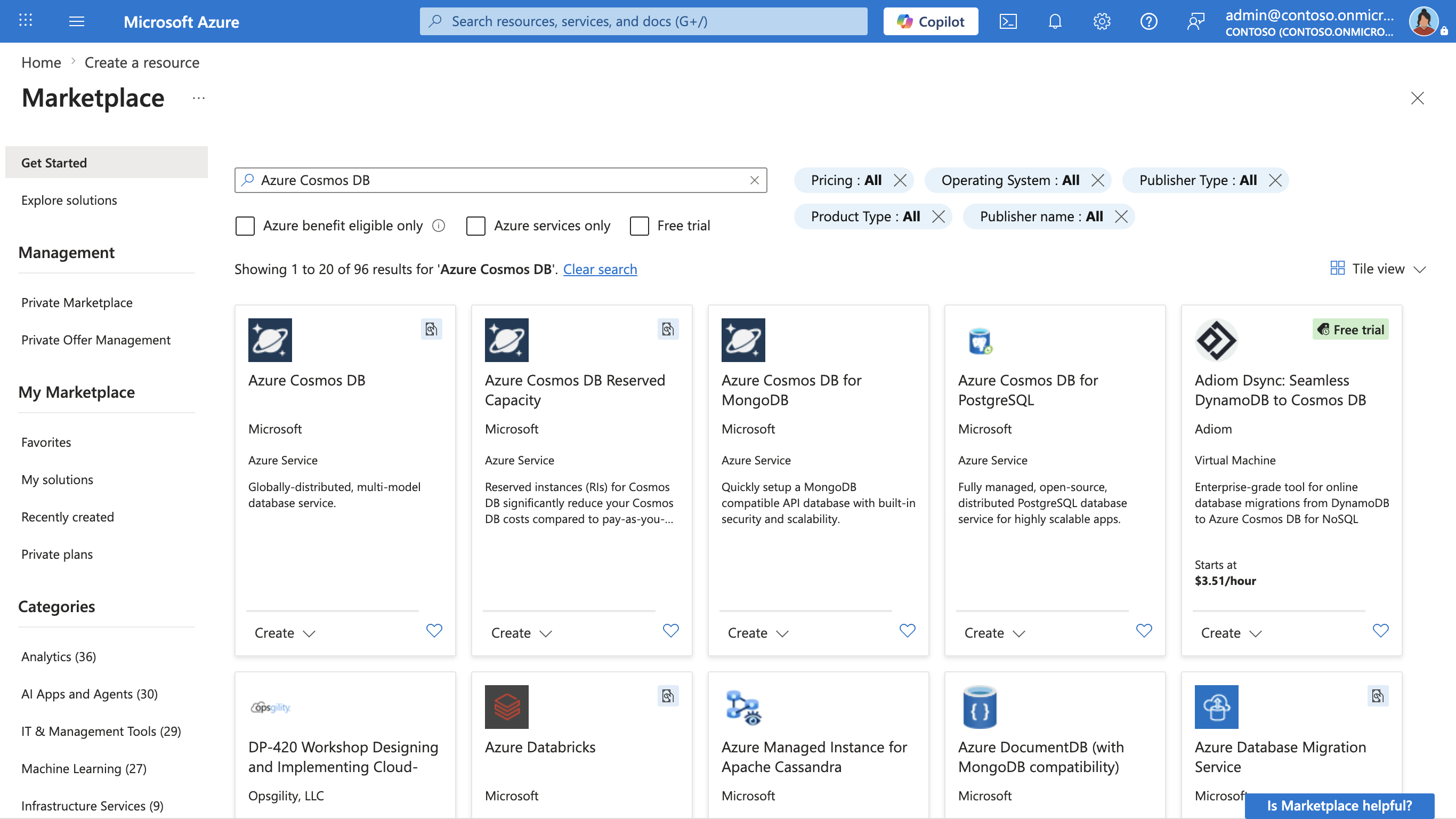1456x819 pixels.
Task: Remove the Publisher Type filter pill
Action: (x=1275, y=180)
